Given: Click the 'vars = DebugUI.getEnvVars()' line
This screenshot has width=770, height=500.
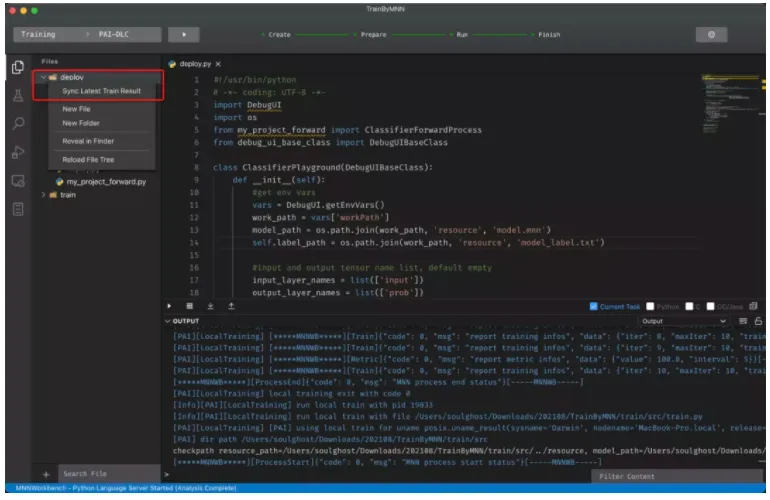Looking at the screenshot, I should pyautogui.click(x=318, y=205).
